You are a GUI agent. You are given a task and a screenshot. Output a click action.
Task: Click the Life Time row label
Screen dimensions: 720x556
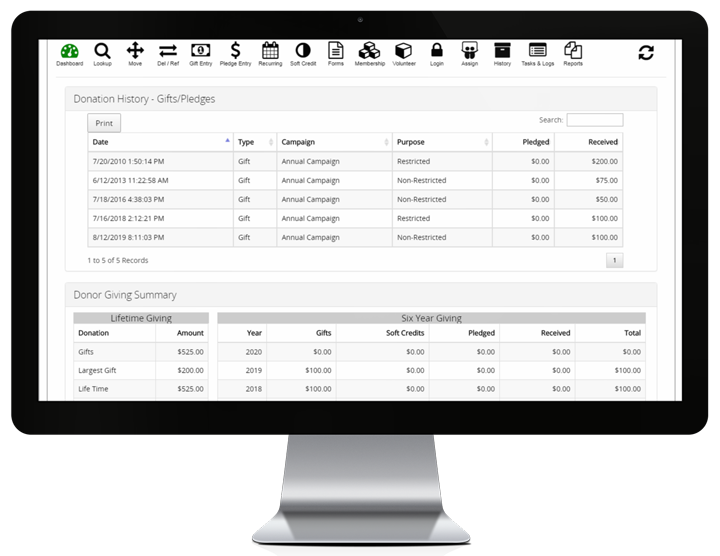93,389
